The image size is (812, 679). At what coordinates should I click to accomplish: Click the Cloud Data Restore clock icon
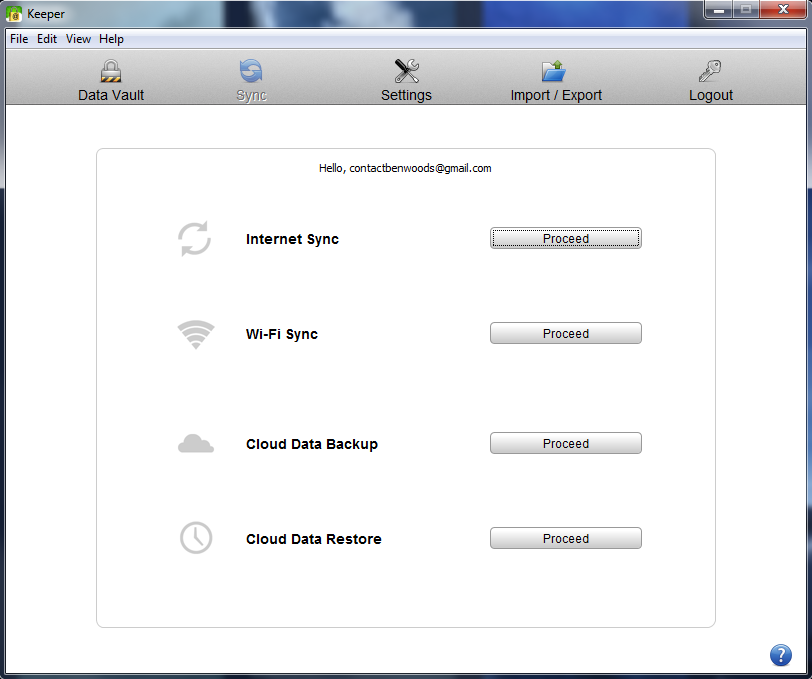(196, 538)
